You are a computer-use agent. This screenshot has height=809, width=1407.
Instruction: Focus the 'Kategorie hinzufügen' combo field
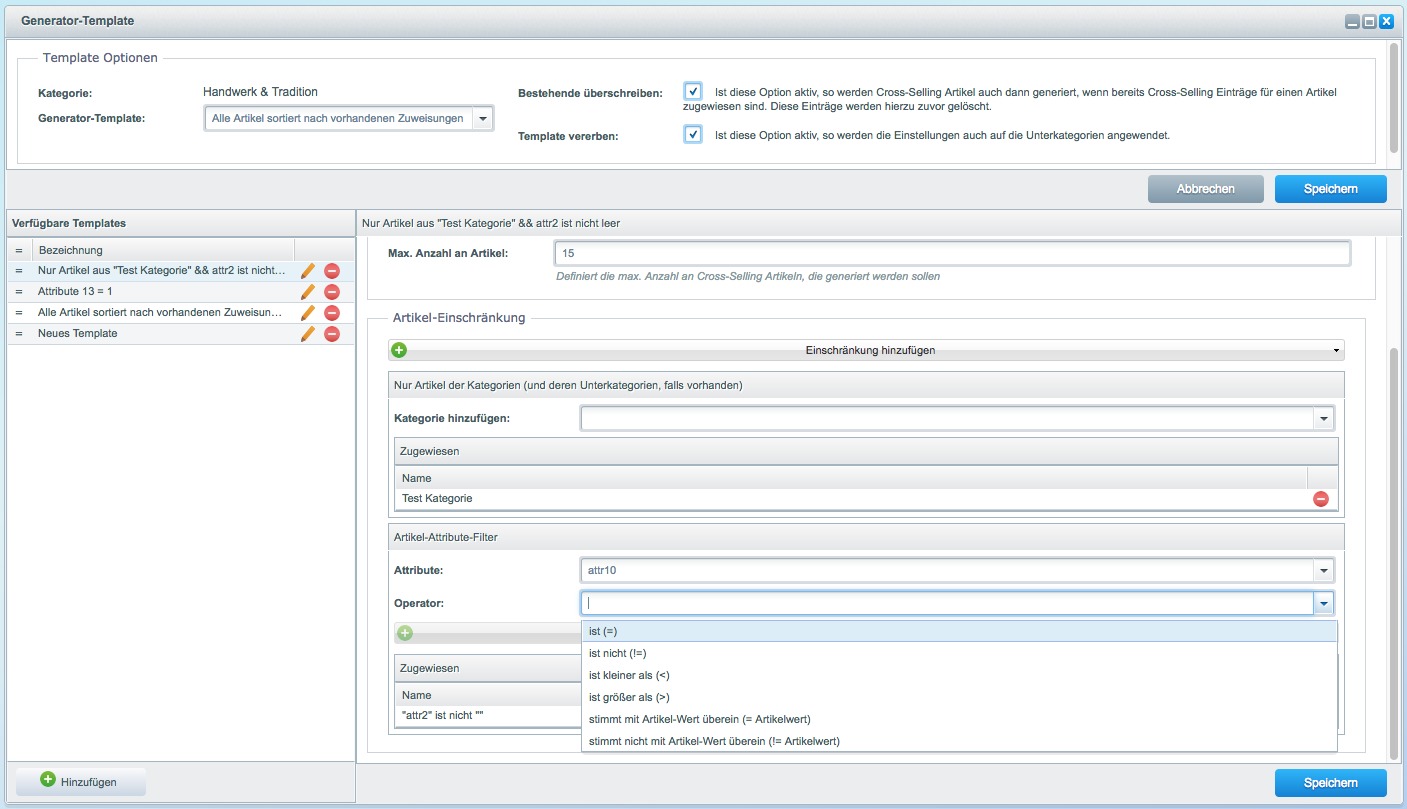pyautogui.click(x=947, y=418)
